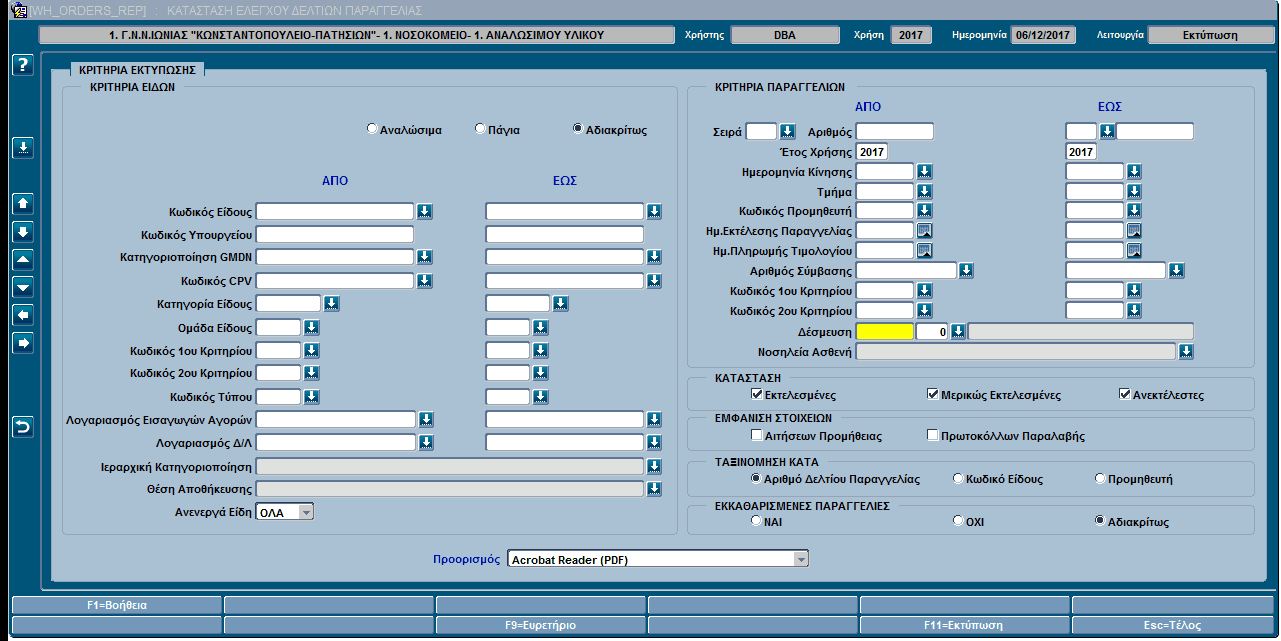Open lookup for Κωδικός Είδους ΑΠΟ field
The width and height of the screenshot is (1281, 641).
click(425, 211)
